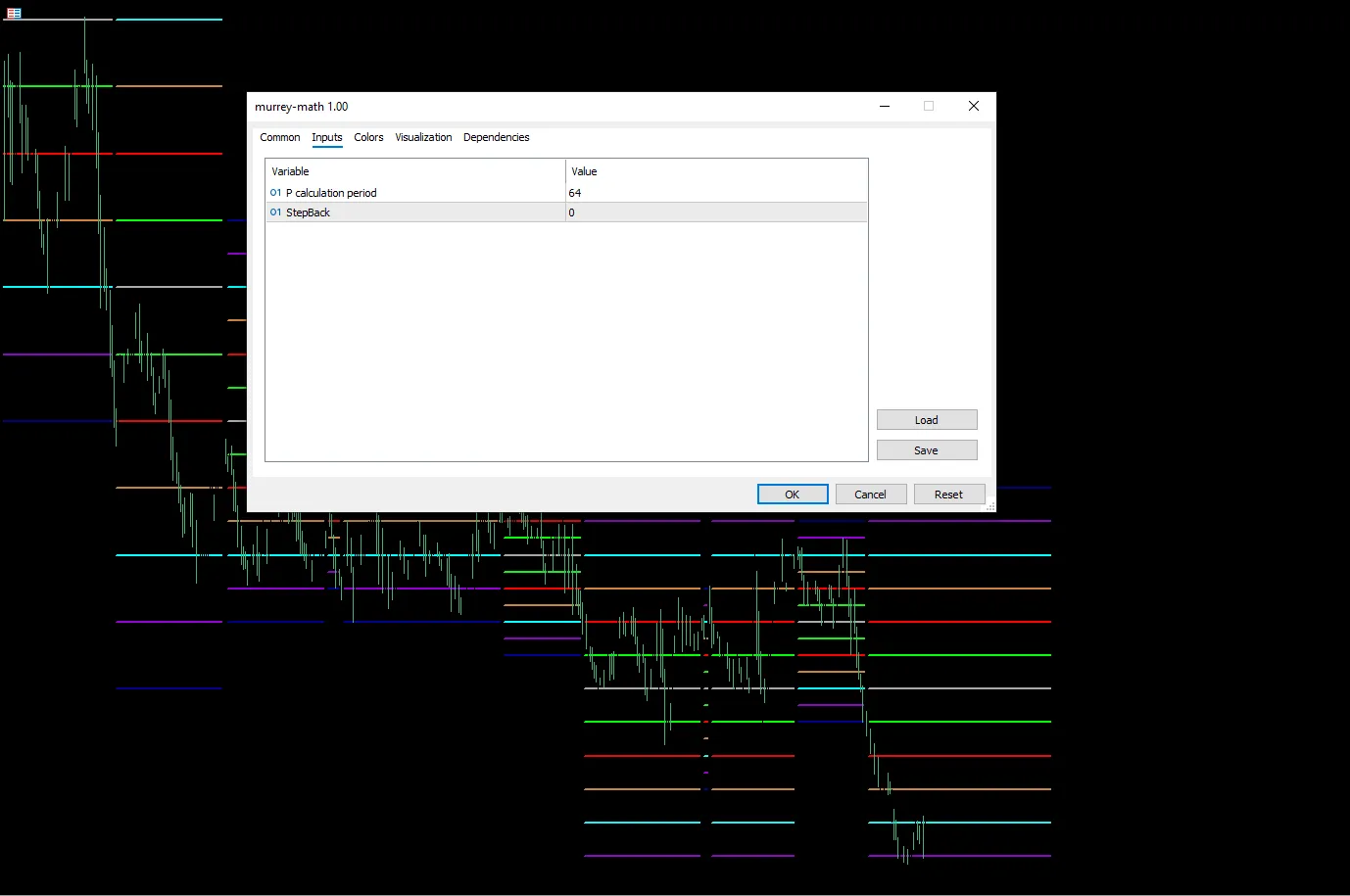
Task: Select the P calculation period row
Action: coord(331,193)
